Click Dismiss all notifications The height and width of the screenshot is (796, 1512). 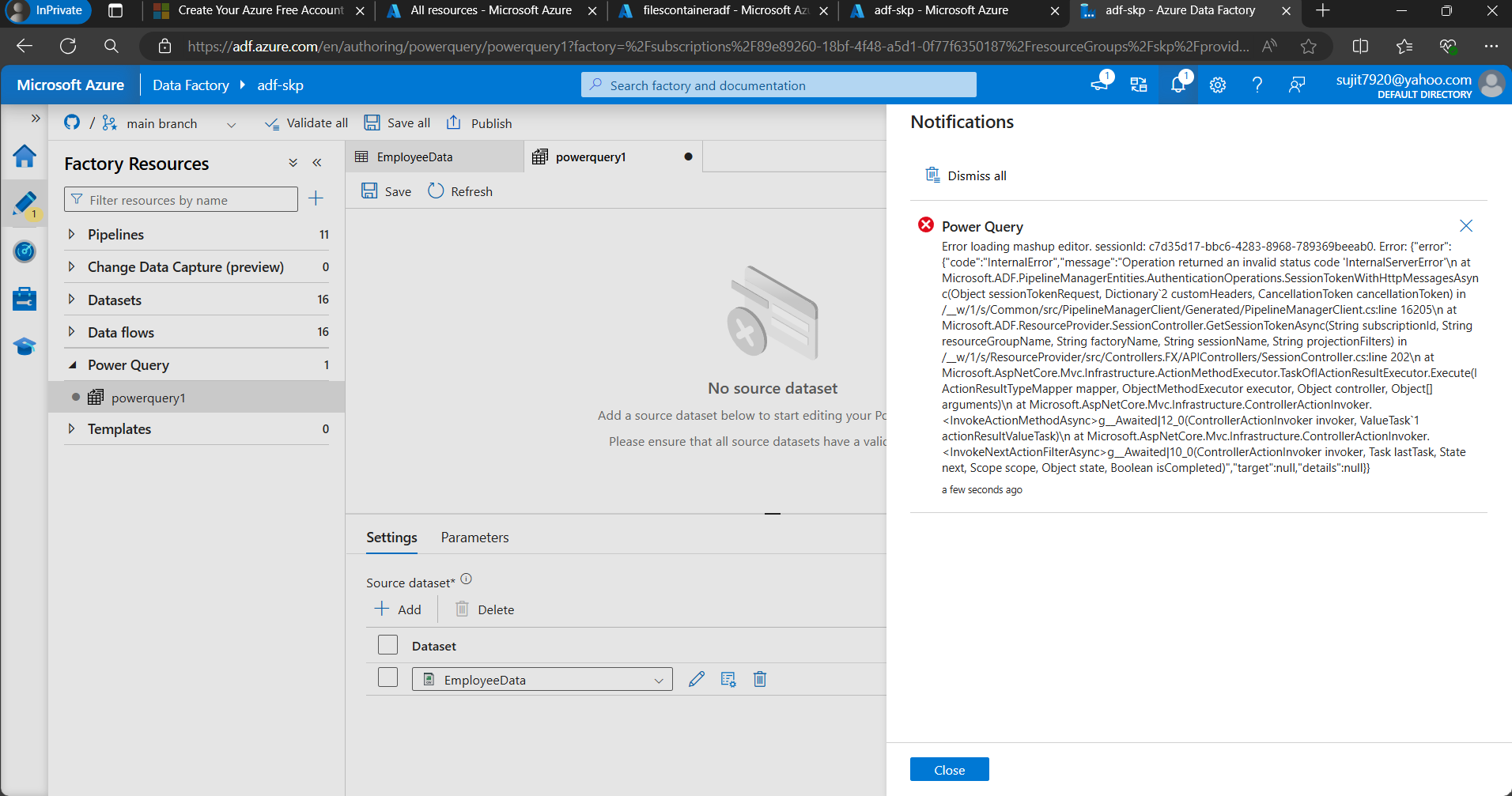pyautogui.click(x=966, y=175)
